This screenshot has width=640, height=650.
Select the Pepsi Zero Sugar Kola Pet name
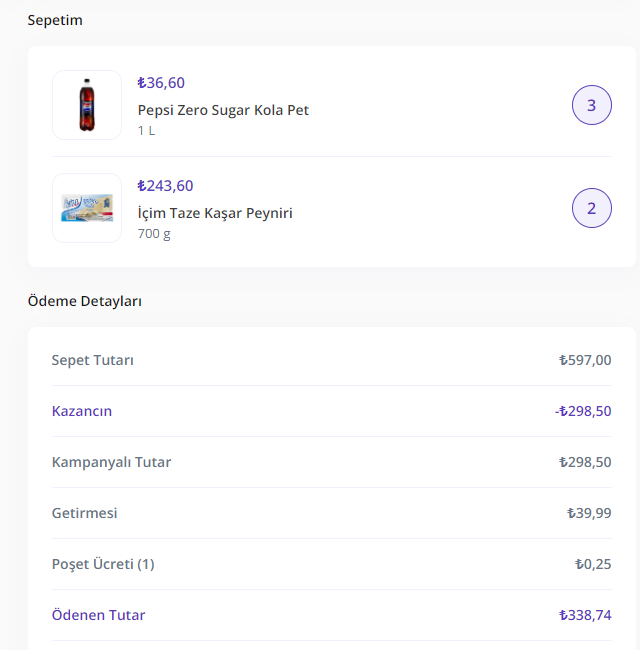point(223,110)
